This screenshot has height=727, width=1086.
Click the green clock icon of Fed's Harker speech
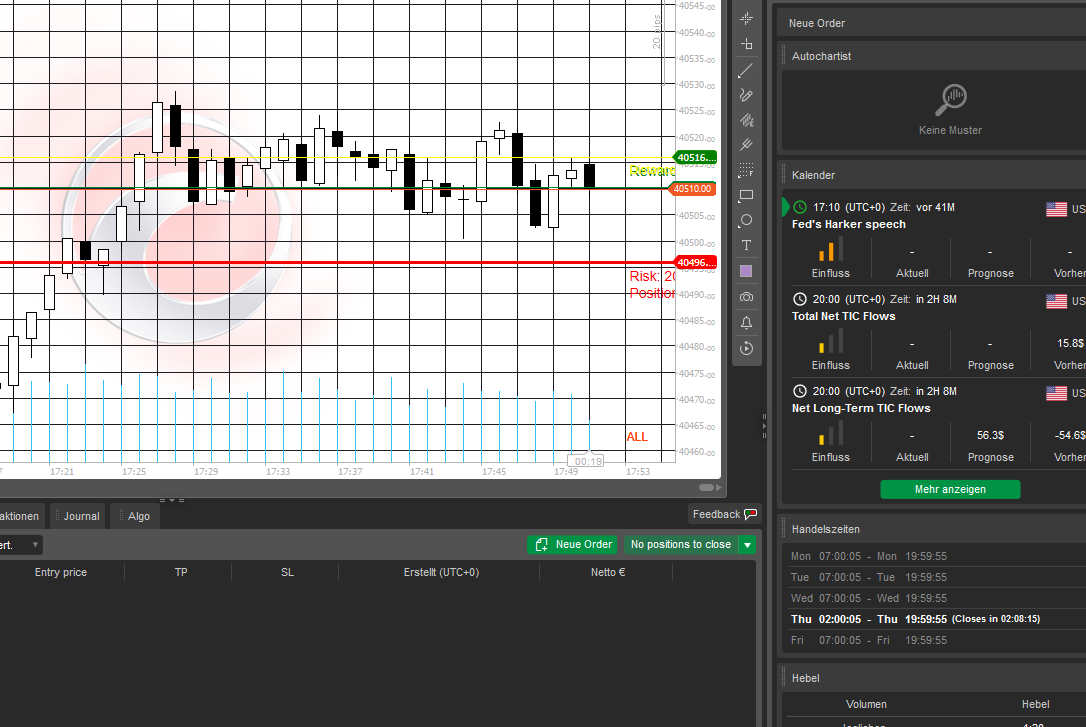pyautogui.click(x=800, y=207)
